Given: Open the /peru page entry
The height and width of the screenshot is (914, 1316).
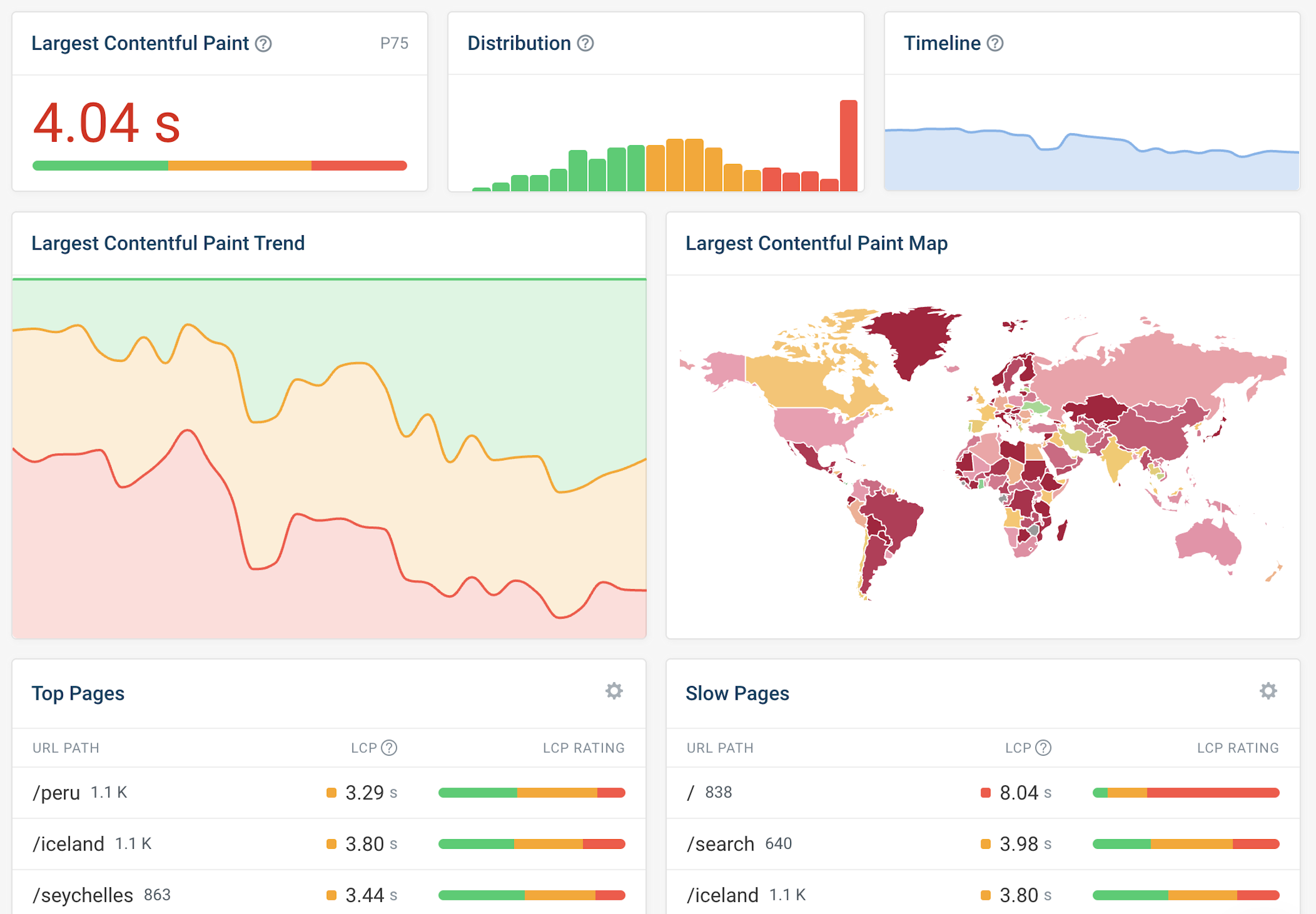Looking at the screenshot, I should [x=56, y=792].
